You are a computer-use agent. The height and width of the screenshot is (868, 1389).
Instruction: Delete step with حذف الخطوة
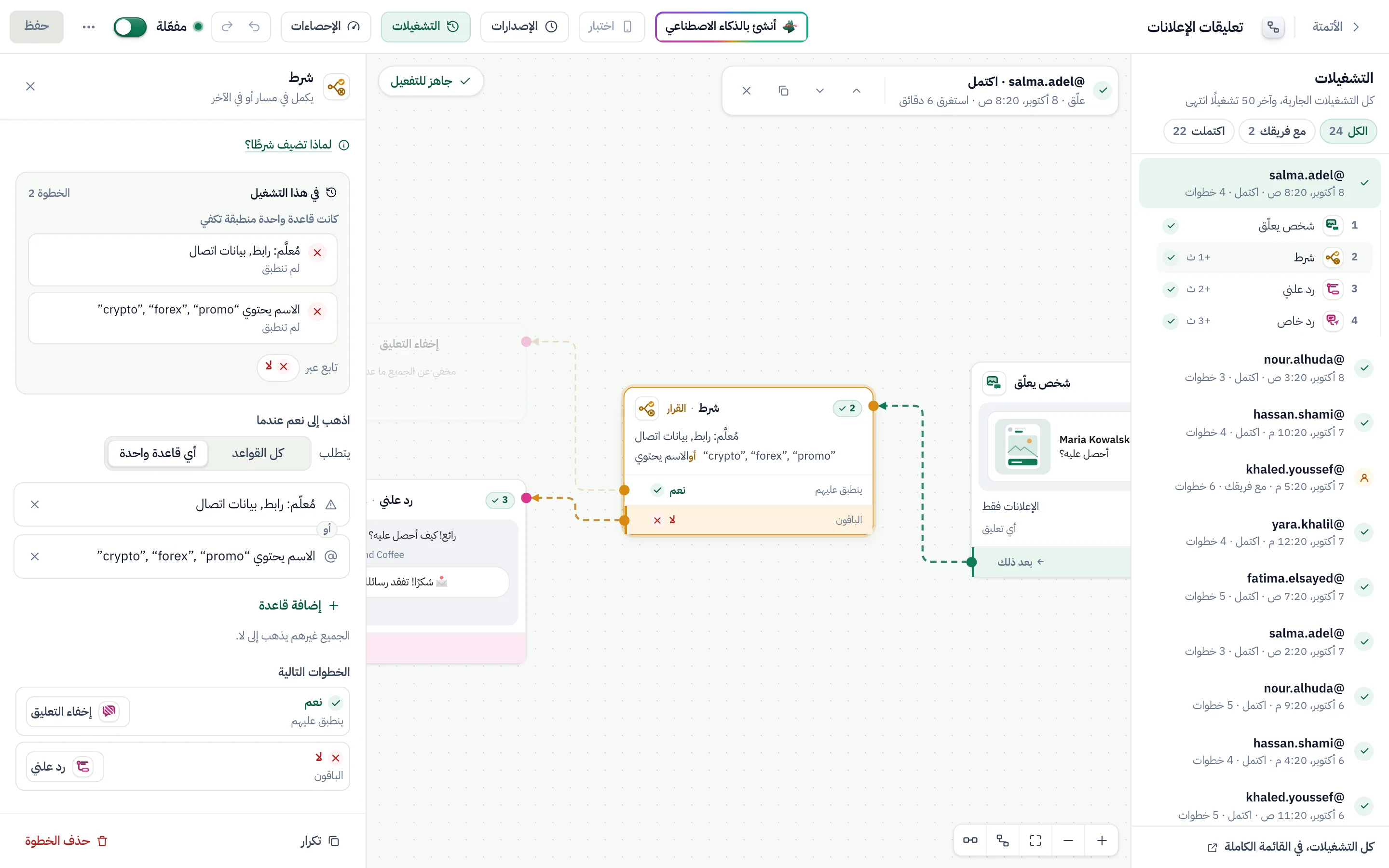pyautogui.click(x=67, y=841)
